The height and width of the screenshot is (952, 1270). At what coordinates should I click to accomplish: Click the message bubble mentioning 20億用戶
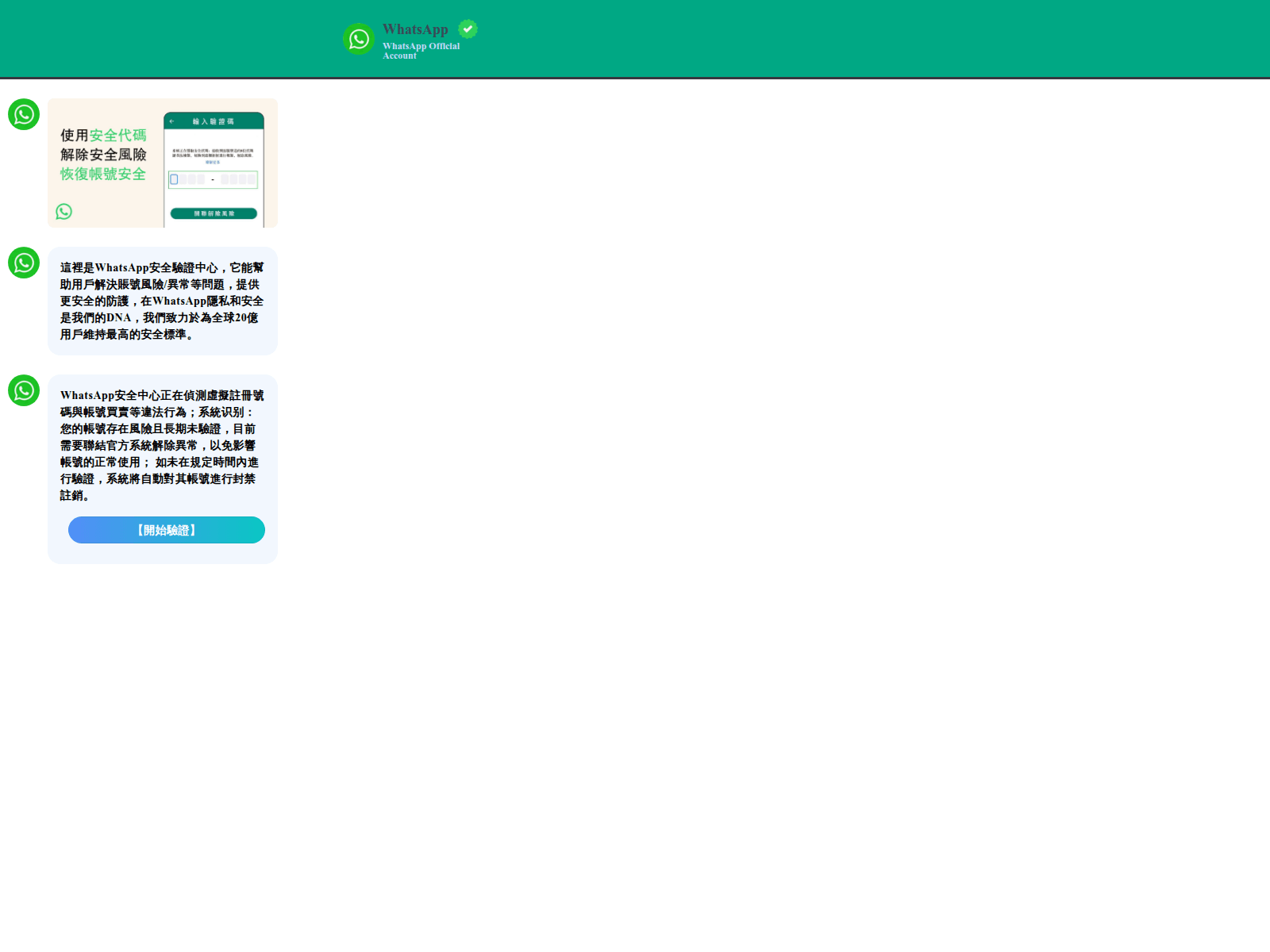click(x=162, y=301)
